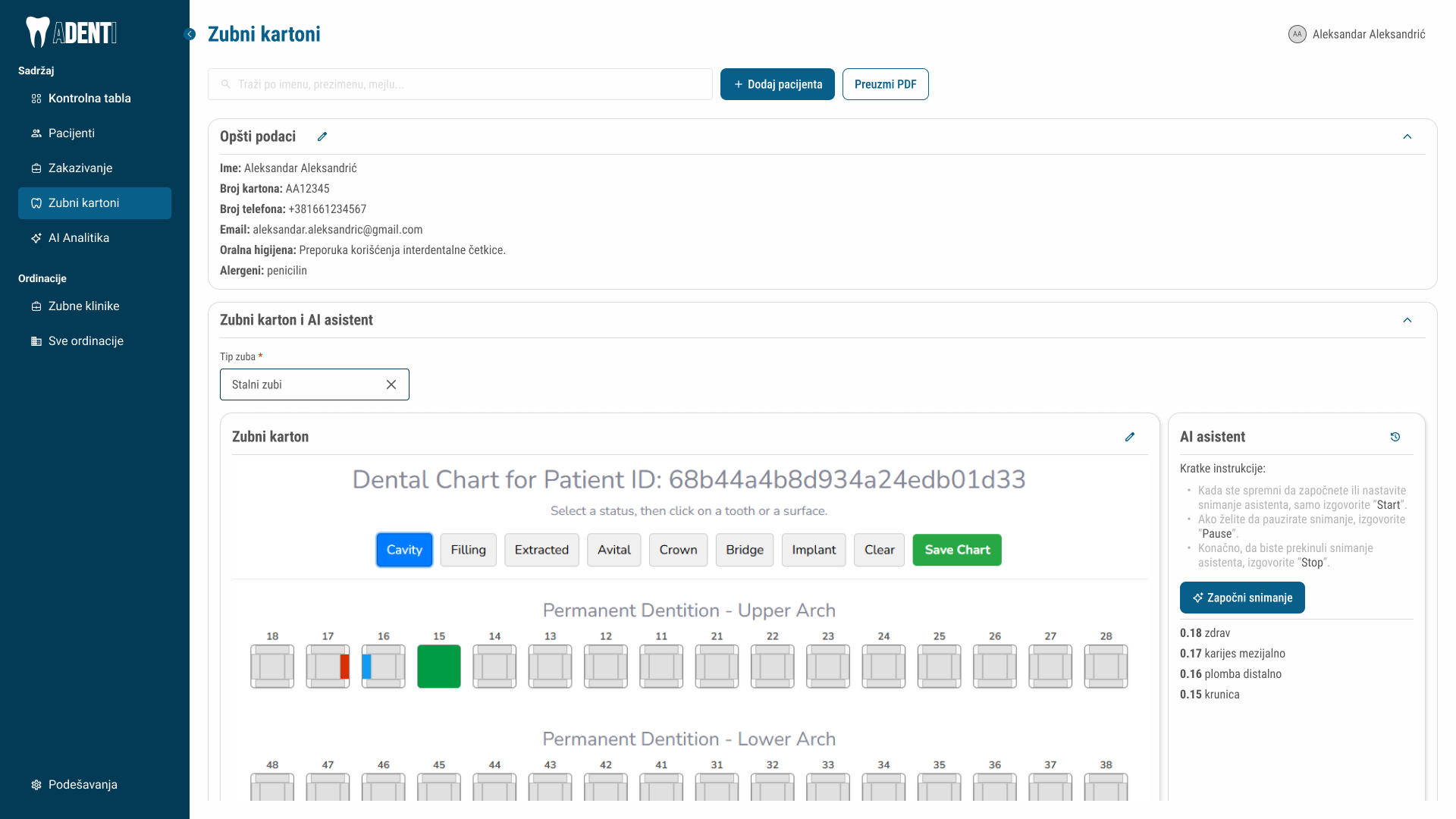Click the AI Analitika sparkle icon

(36, 238)
